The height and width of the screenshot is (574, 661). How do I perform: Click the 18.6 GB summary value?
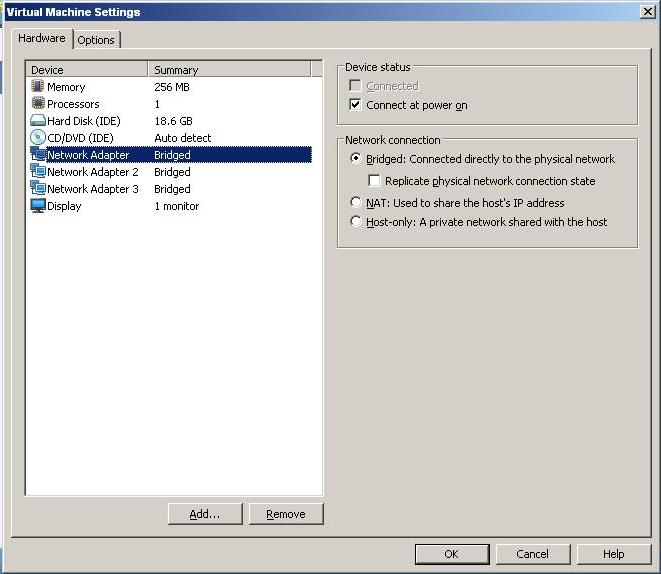point(173,121)
